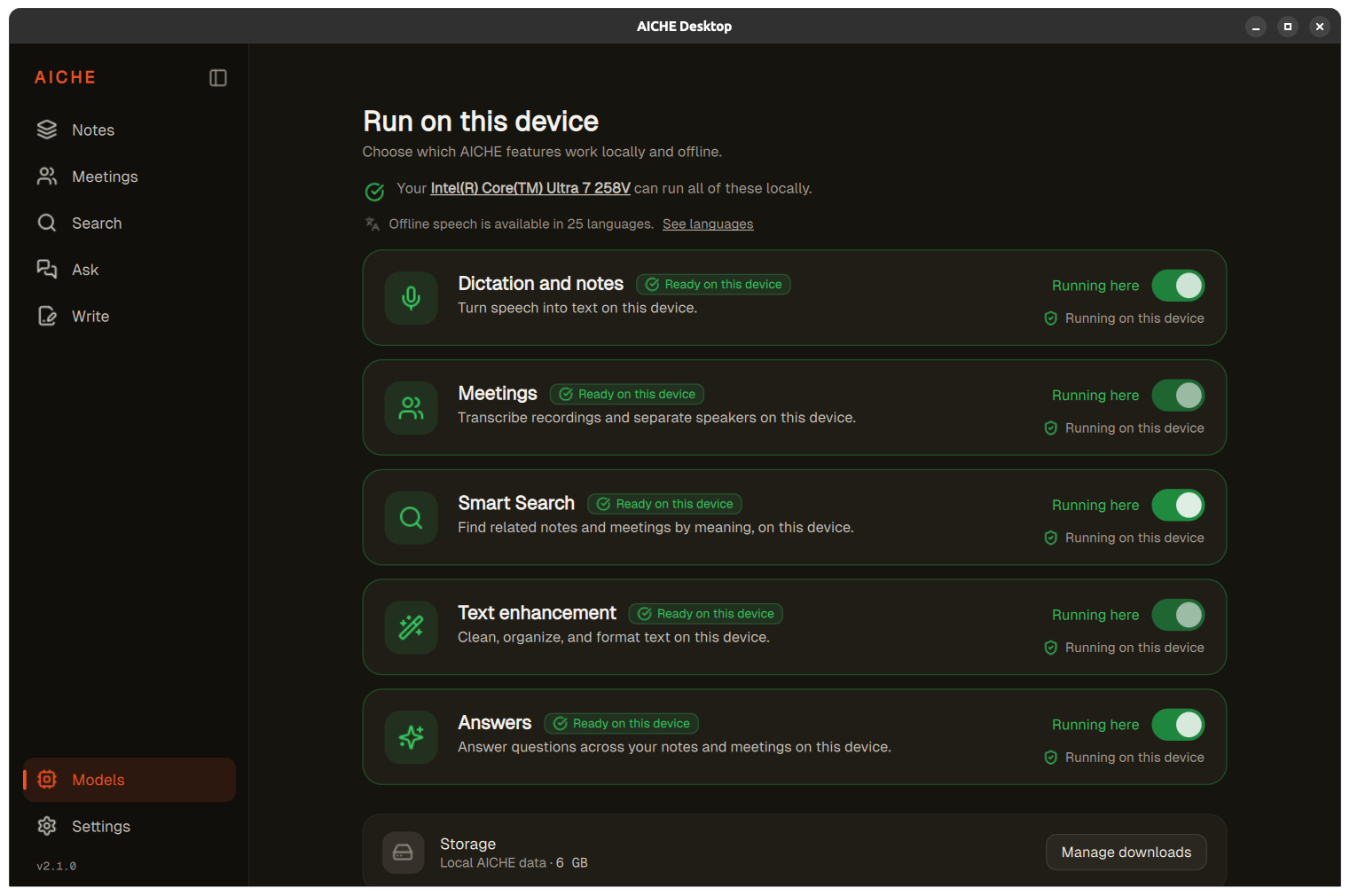Screen dimensions: 1350x896
Task: Click the Run on this device heading
Action: point(481,122)
